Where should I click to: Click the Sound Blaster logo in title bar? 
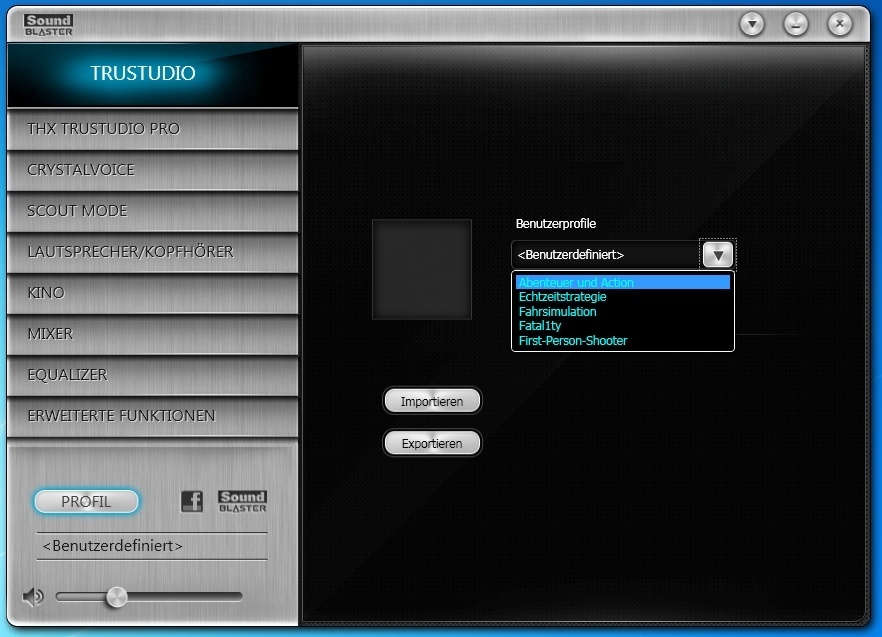point(48,25)
